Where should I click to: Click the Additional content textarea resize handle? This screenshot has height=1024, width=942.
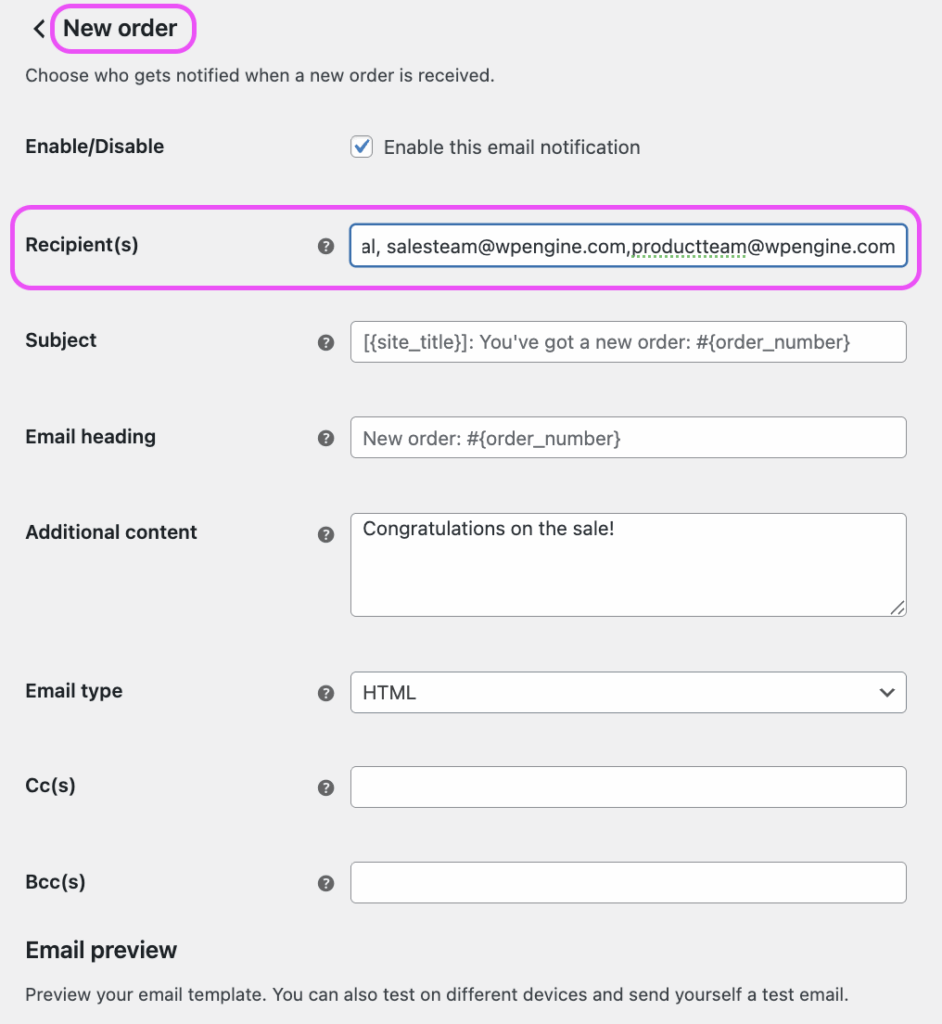[x=898, y=607]
